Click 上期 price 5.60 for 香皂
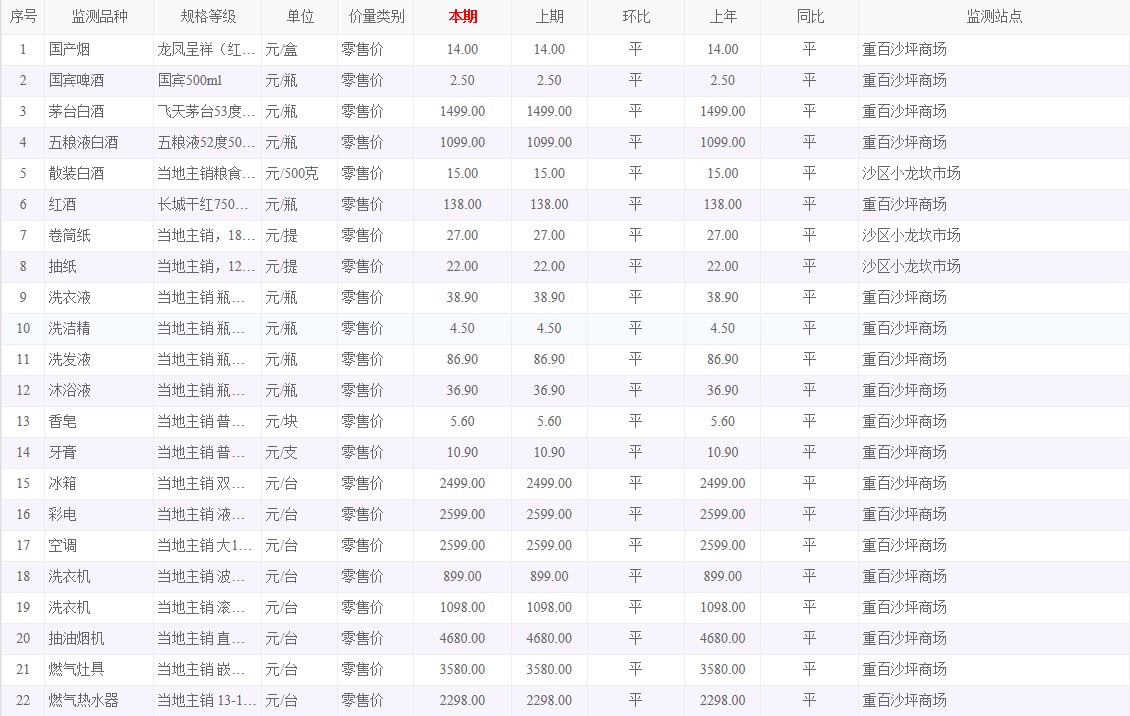The image size is (1130, 716). point(549,421)
